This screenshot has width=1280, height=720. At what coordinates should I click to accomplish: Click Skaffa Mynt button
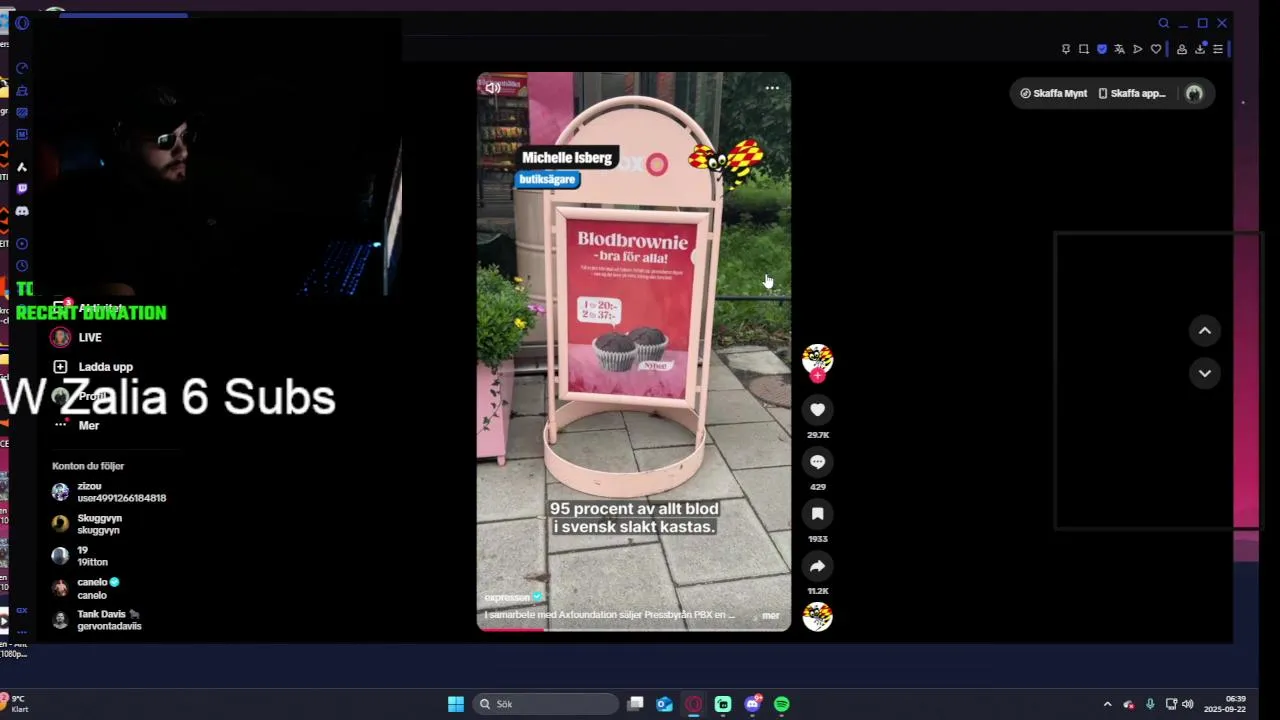[x=1053, y=93]
